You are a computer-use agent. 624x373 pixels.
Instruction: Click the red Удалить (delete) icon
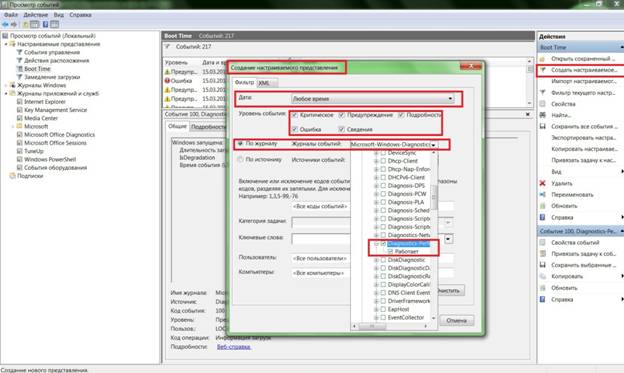[x=542, y=183]
